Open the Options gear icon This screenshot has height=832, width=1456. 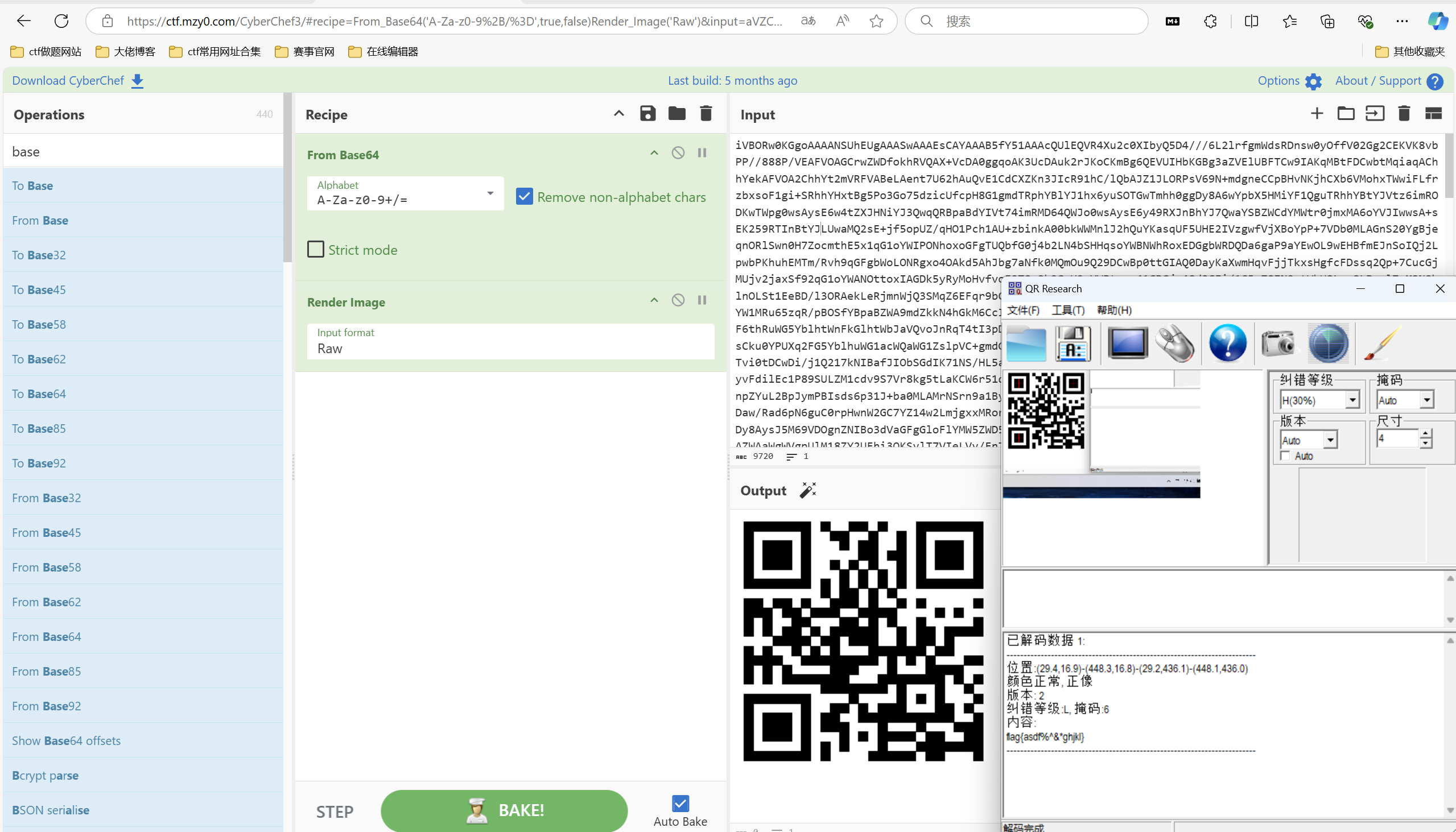(x=1313, y=81)
